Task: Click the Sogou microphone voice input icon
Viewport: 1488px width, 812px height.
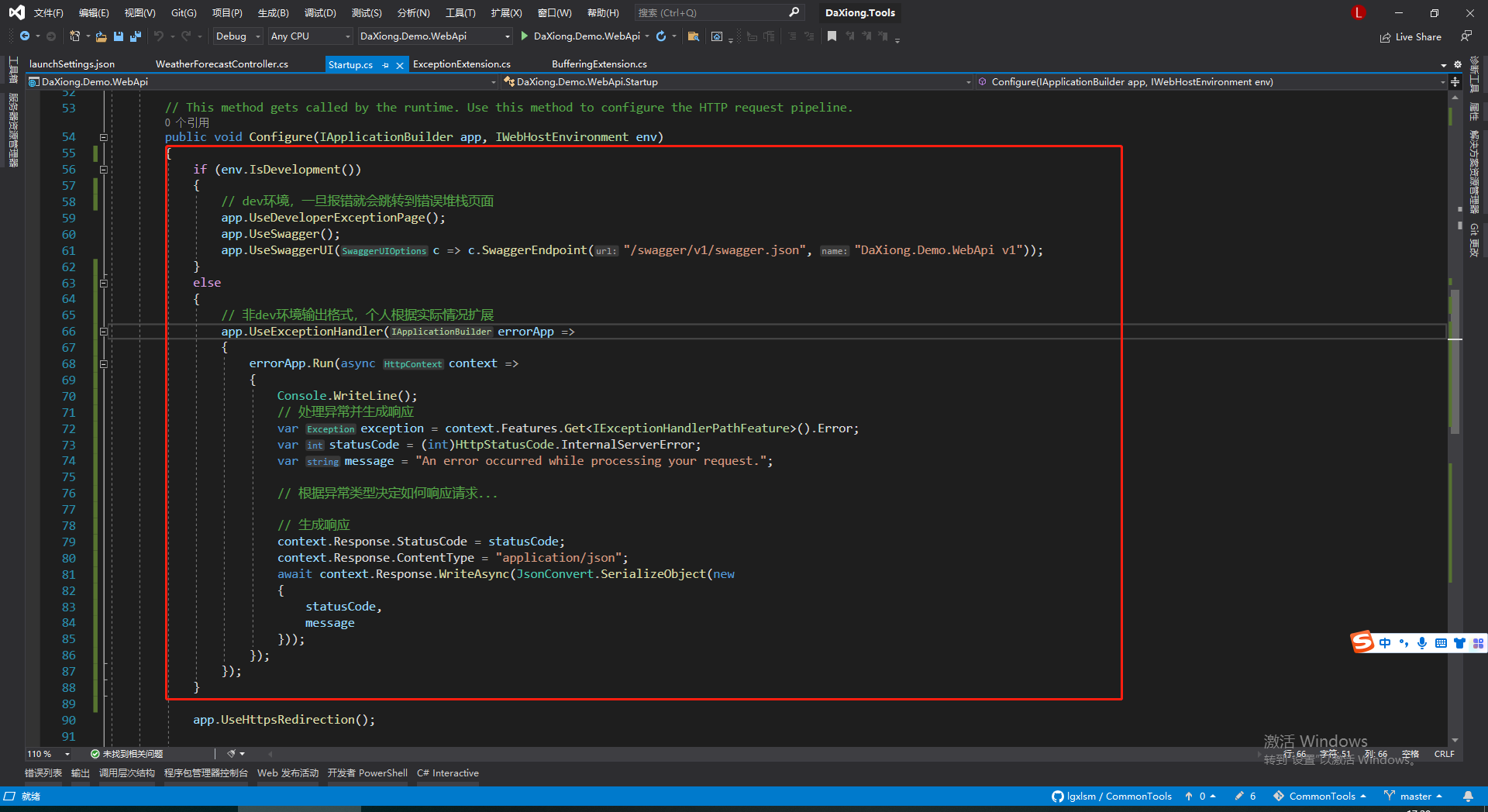Action: [1422, 643]
